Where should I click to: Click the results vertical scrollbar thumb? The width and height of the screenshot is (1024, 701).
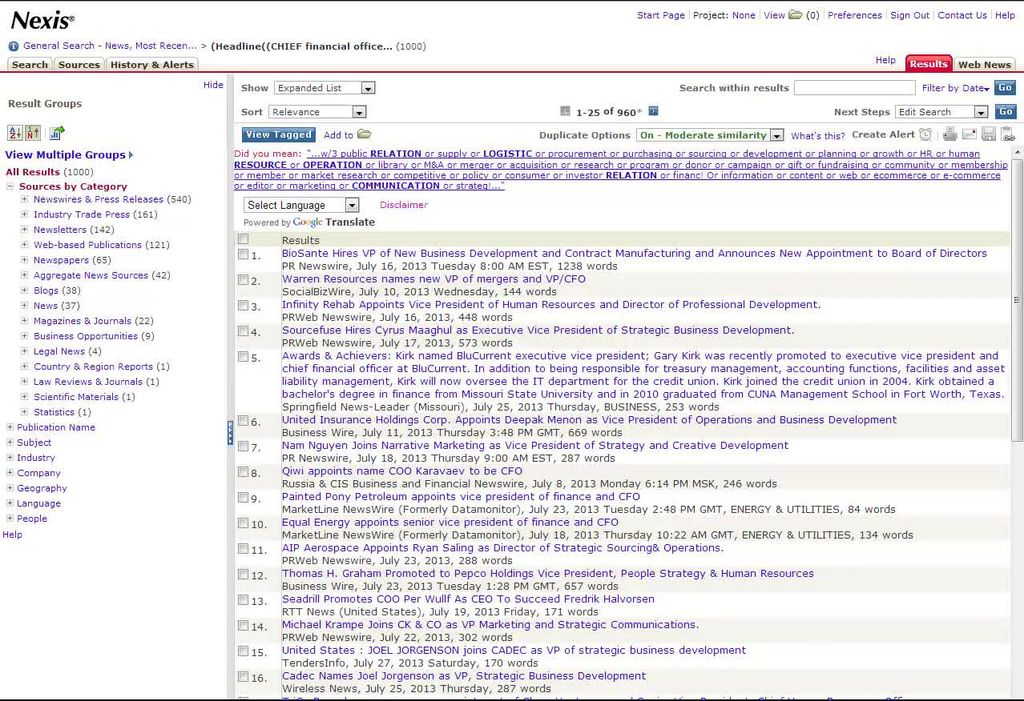pyautogui.click(x=1016, y=299)
